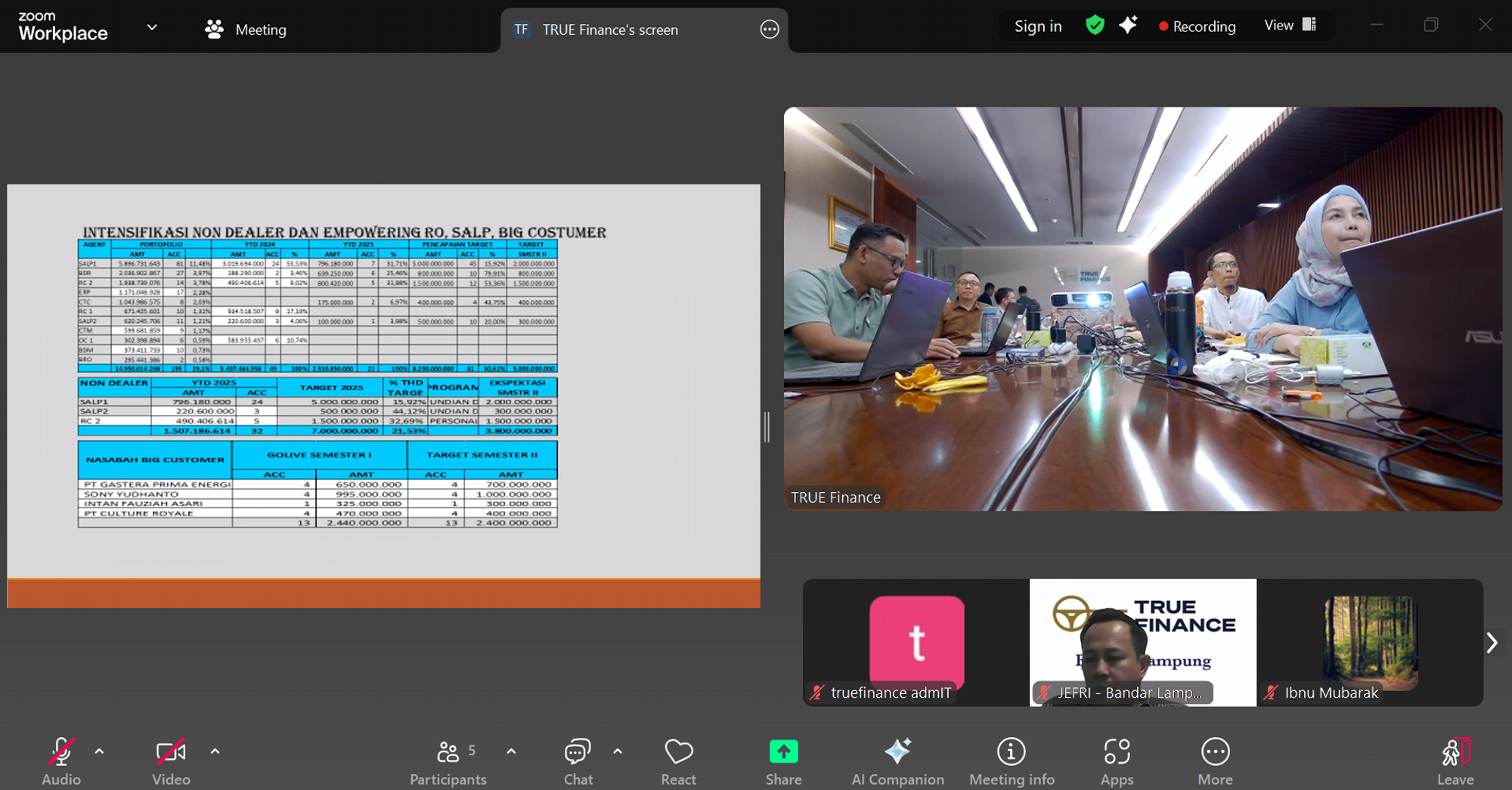Start camera with the Video button
Image resolution: width=1512 pixels, height=790 pixels.
click(x=171, y=762)
